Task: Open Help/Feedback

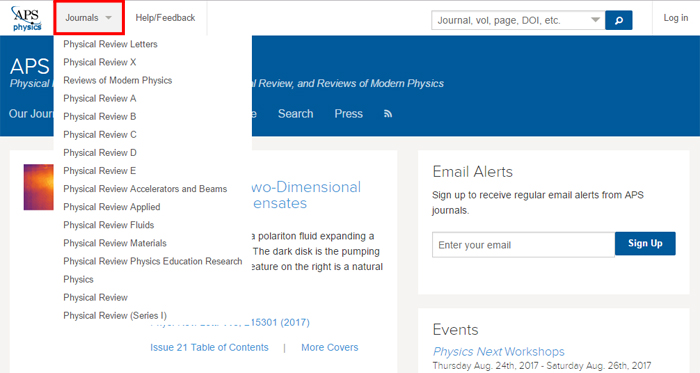Action: [165, 18]
